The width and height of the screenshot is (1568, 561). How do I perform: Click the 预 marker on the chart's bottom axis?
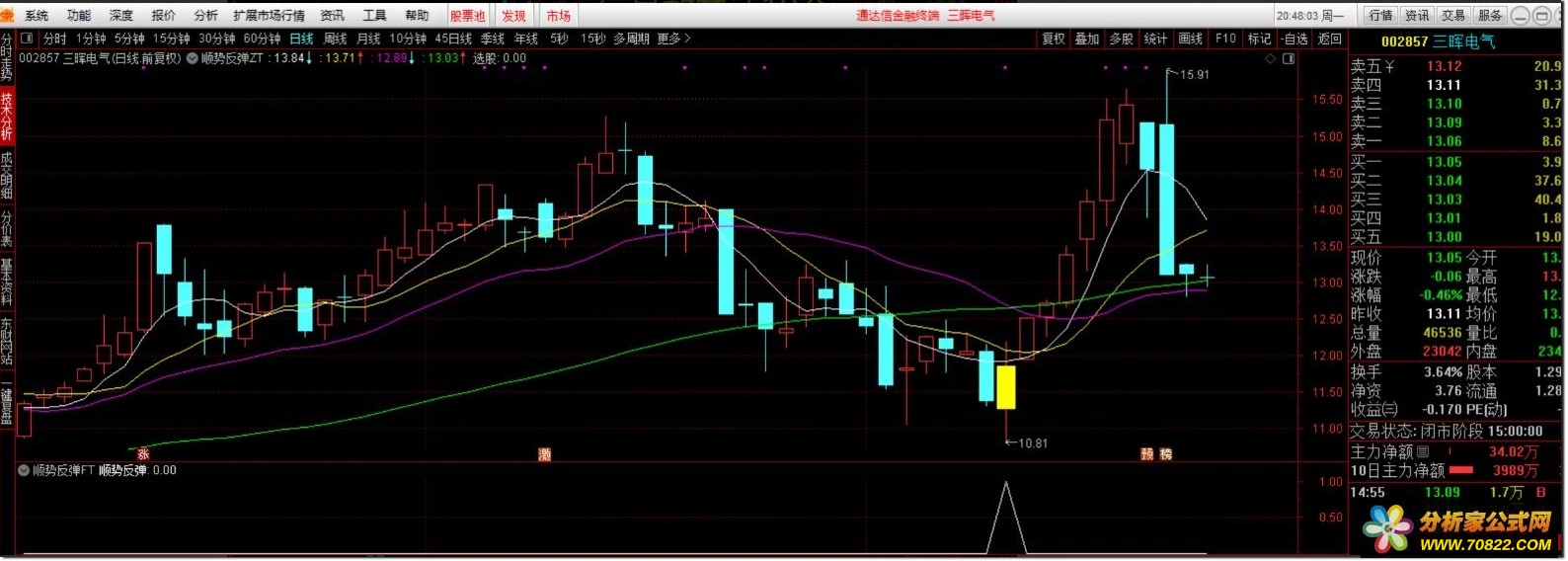tap(1147, 454)
